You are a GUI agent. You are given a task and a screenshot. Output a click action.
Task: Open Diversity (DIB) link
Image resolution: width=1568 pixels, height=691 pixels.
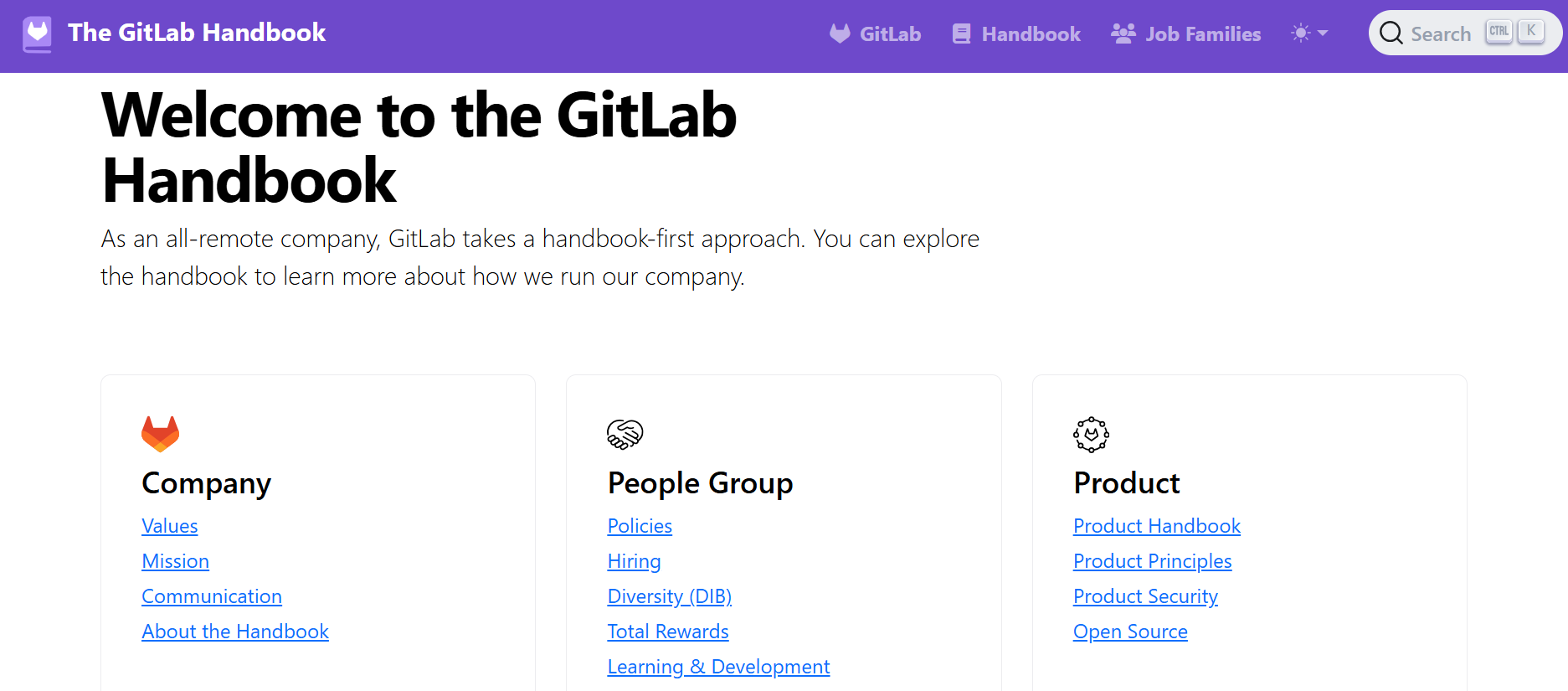[x=670, y=596]
